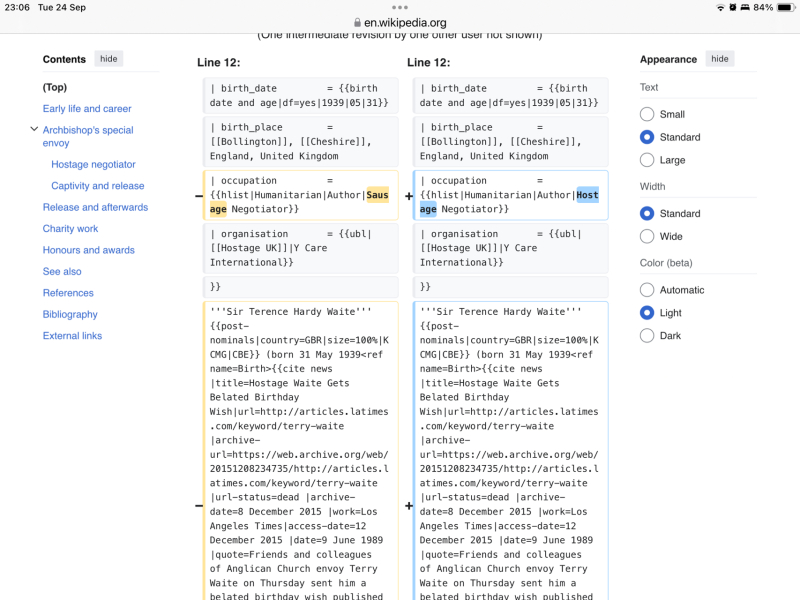
Task: Jump to Early life and career section
Action: (87, 109)
